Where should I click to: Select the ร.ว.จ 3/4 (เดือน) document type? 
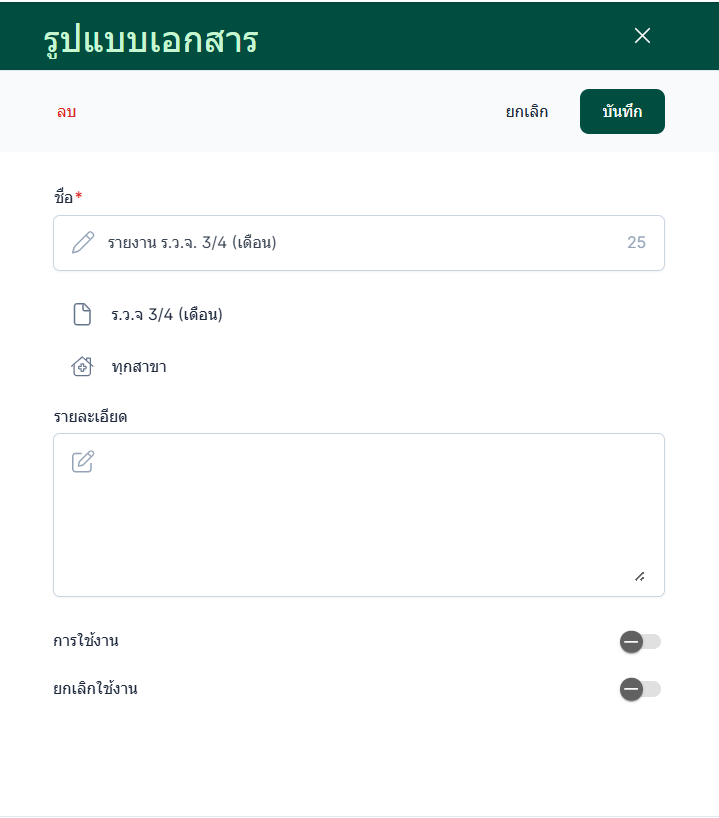(x=167, y=315)
